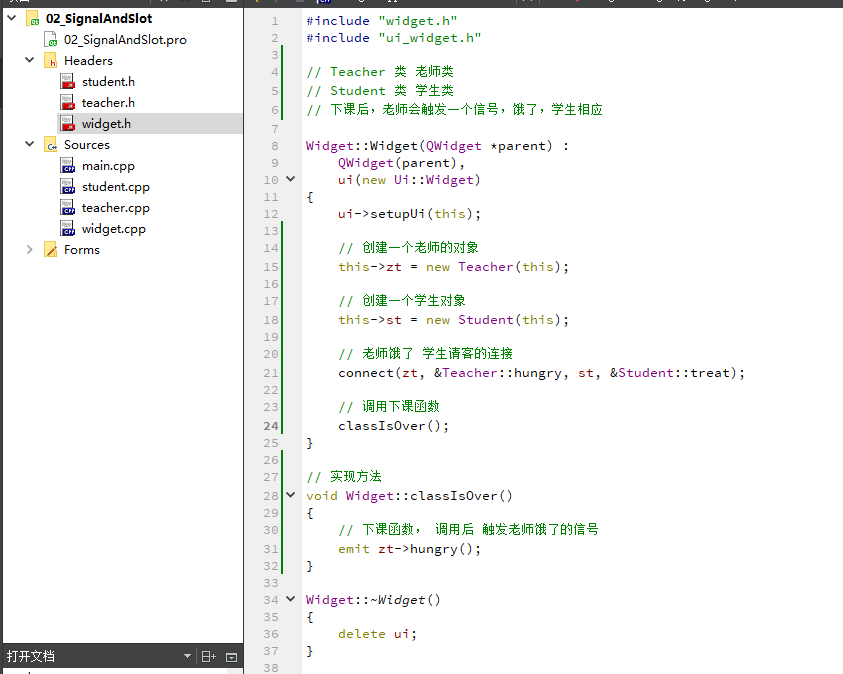
Task: Click the '// Student 类 学生类' comment
Action: pos(380,91)
